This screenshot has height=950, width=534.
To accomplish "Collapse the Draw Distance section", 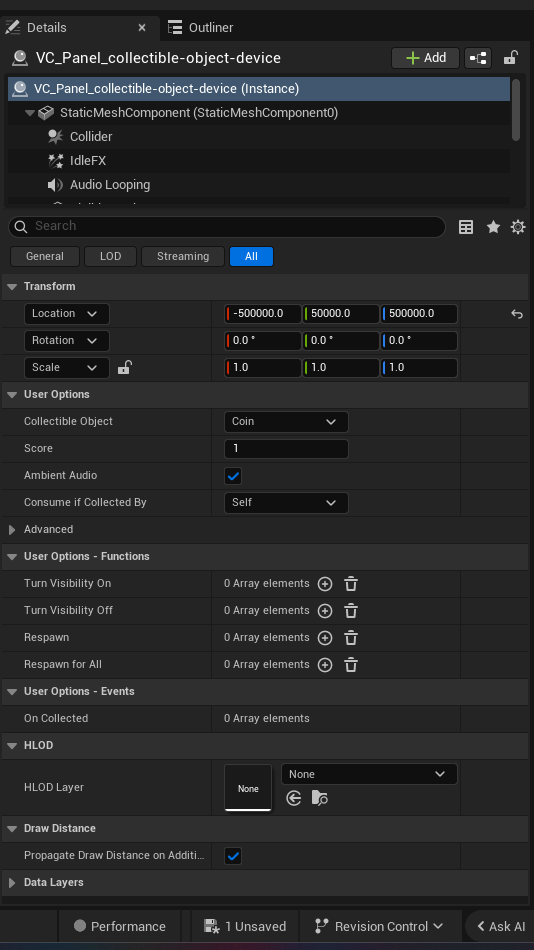I will tap(12, 829).
